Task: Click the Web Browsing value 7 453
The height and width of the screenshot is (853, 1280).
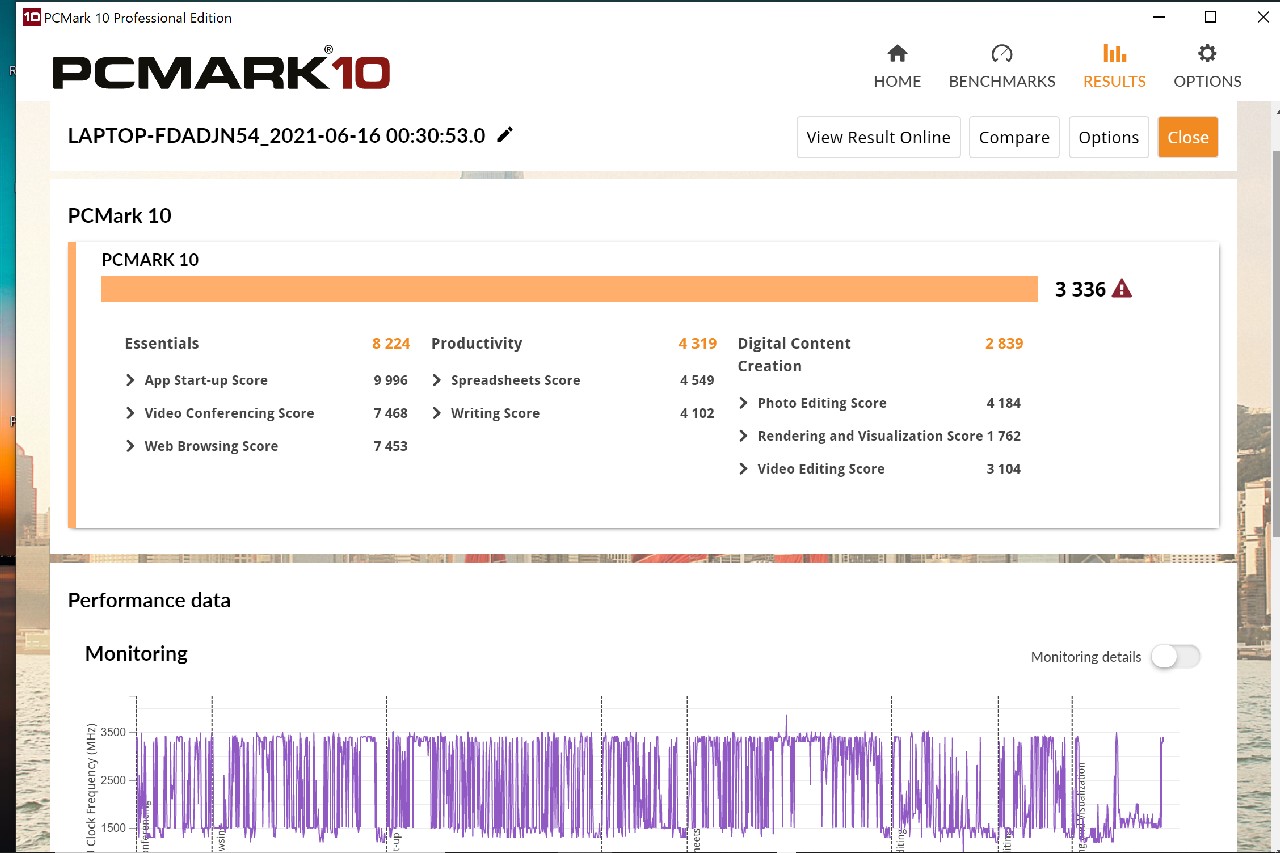Action: [390, 446]
